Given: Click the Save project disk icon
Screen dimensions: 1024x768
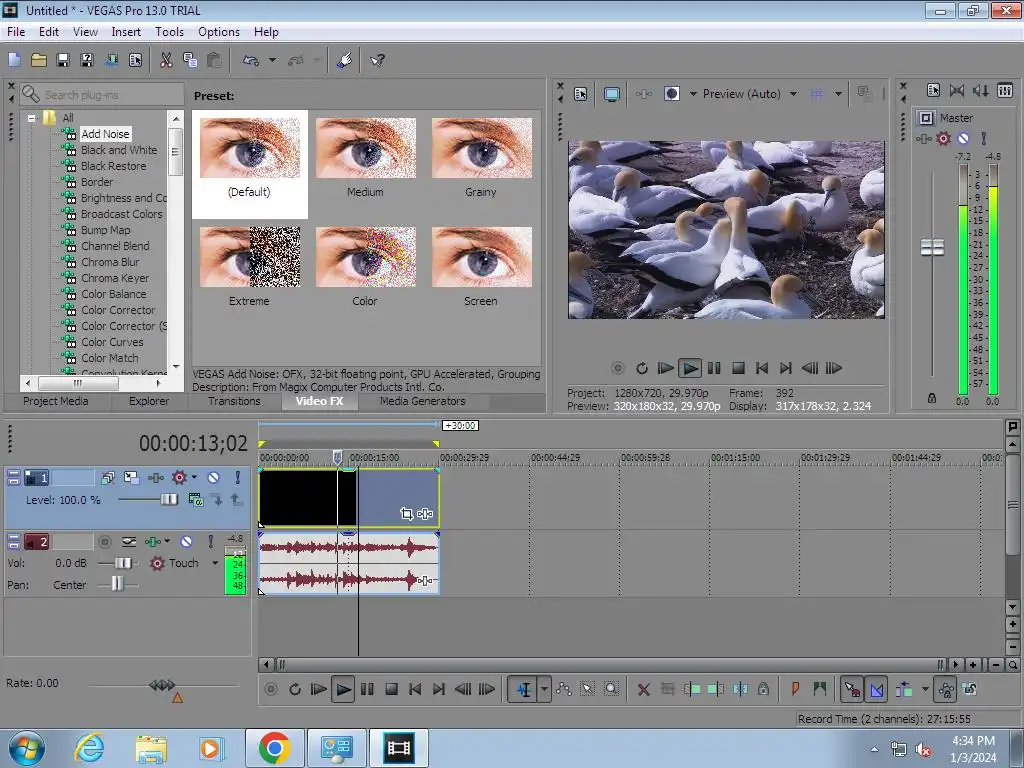Looking at the screenshot, I should [63, 60].
